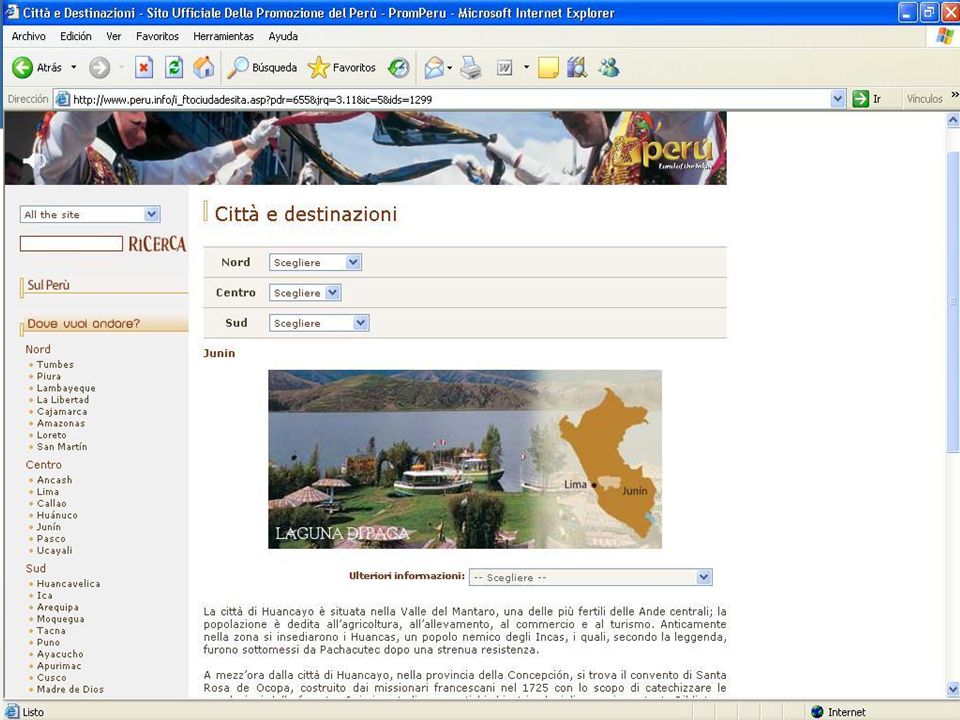This screenshot has height=720, width=960.
Task: Open the Tumbes destination link
Action: tap(55, 364)
